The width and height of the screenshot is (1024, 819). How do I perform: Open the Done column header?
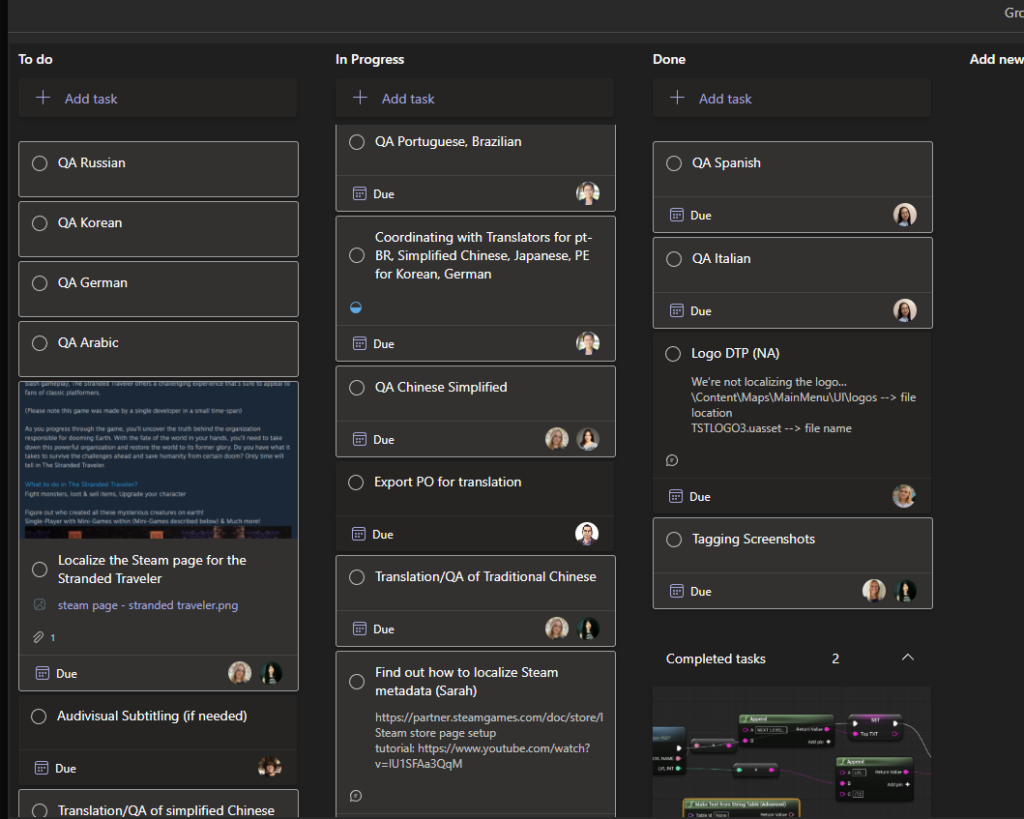[x=668, y=59]
